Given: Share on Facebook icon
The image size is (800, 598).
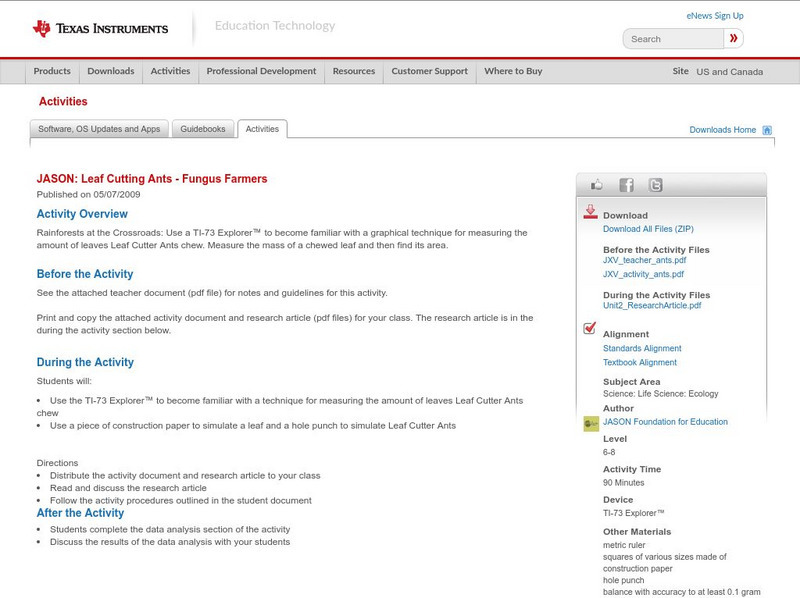Looking at the screenshot, I should pos(626,185).
